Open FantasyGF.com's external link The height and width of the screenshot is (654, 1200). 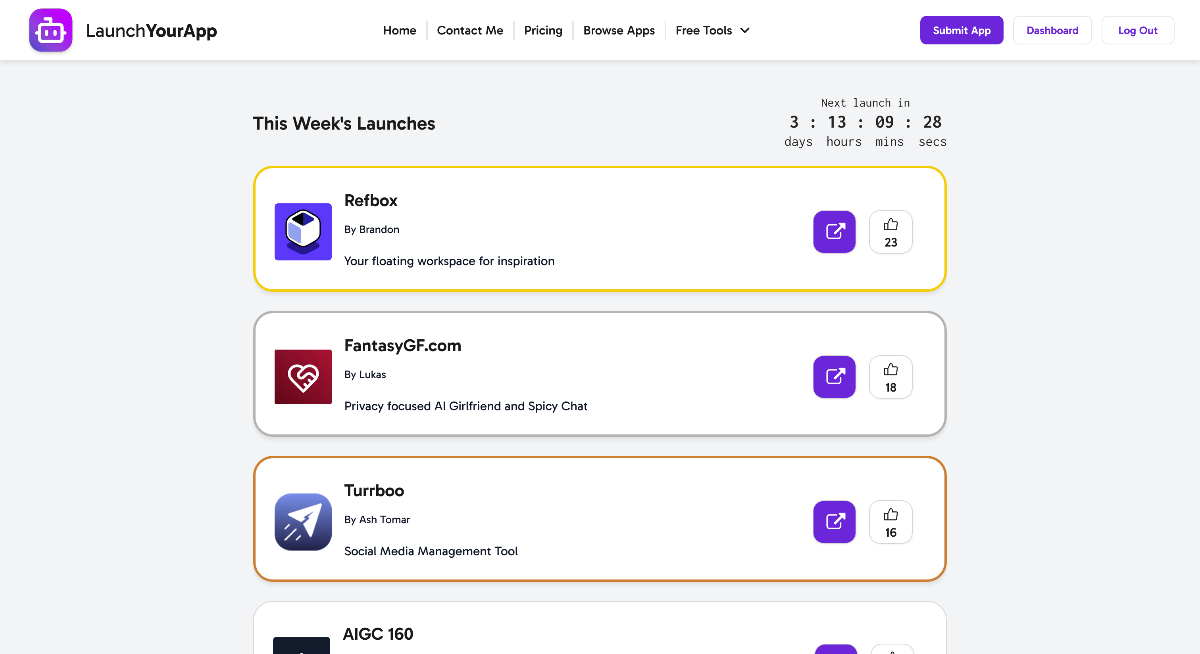(834, 377)
